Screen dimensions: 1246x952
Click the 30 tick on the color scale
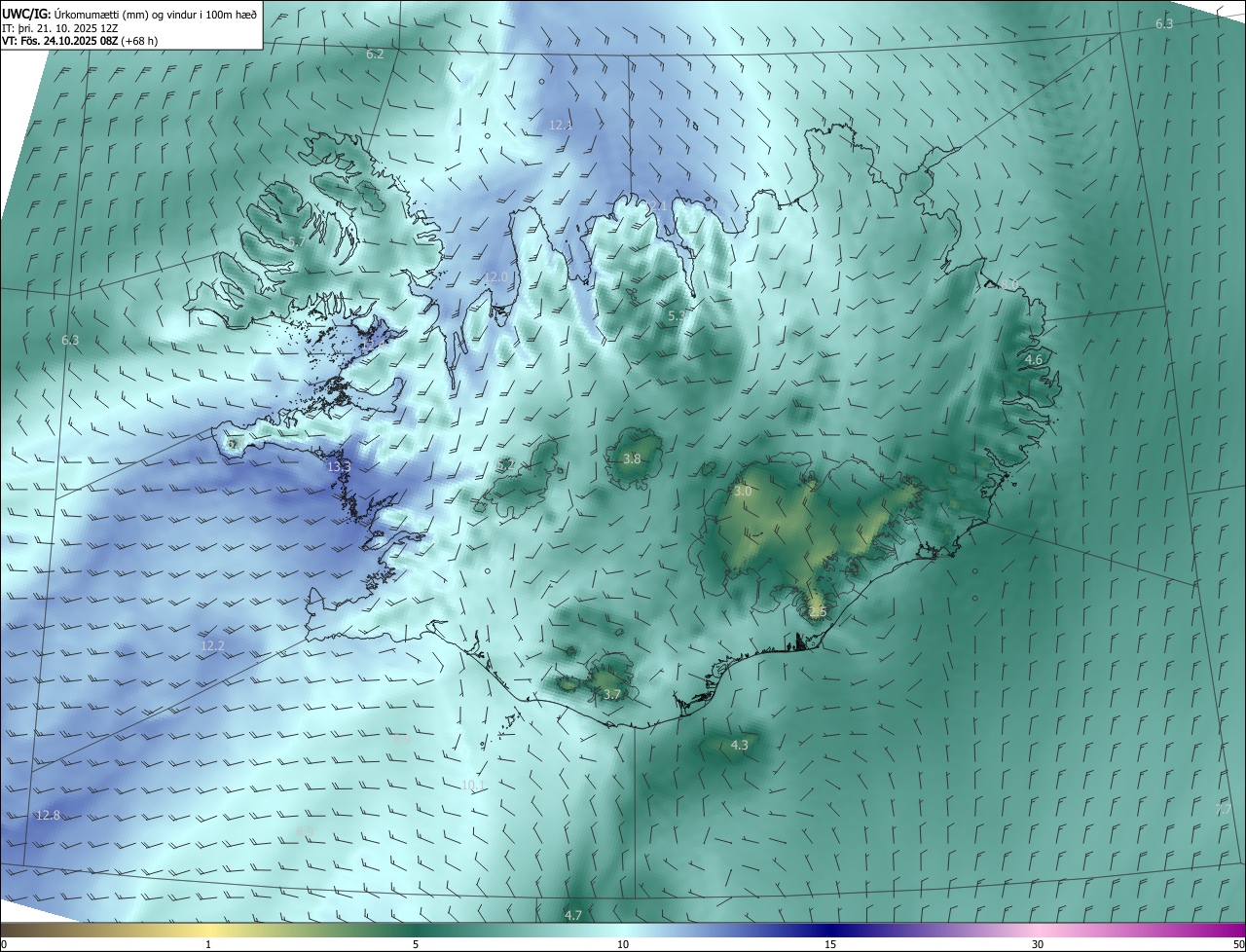[x=1038, y=944]
